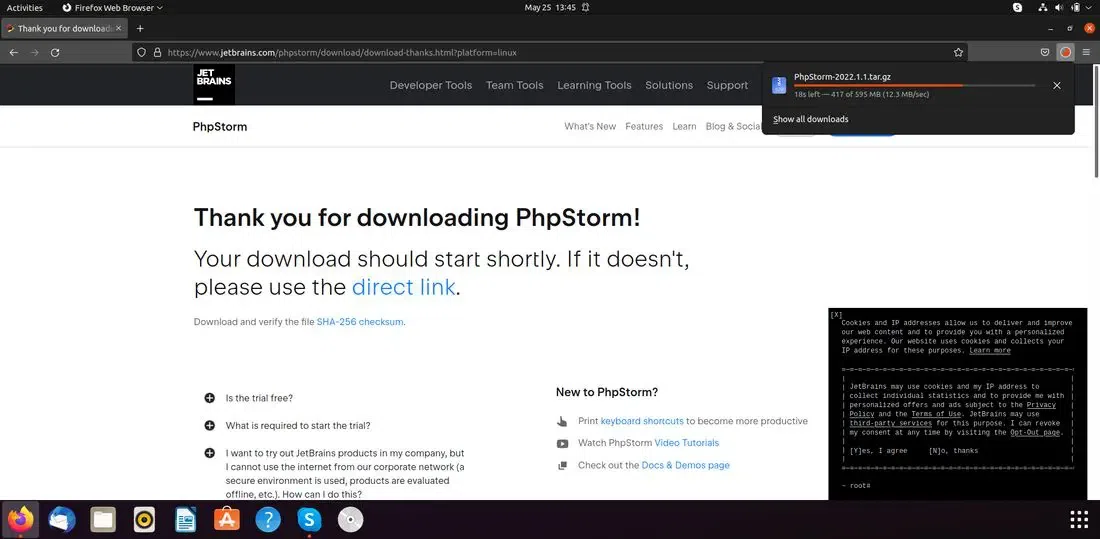Open keyboard shortcuts link
Viewport: 1100px width, 539px height.
tap(642, 421)
